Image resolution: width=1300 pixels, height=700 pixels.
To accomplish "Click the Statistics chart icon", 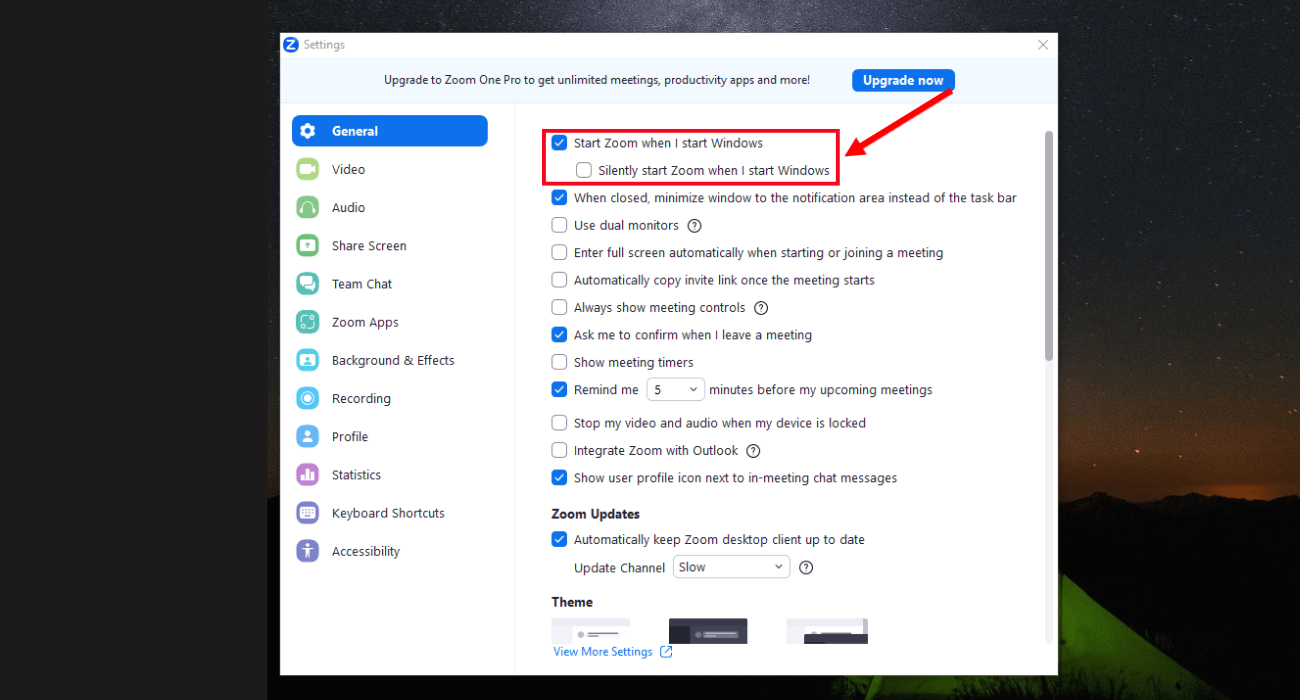I will (308, 475).
